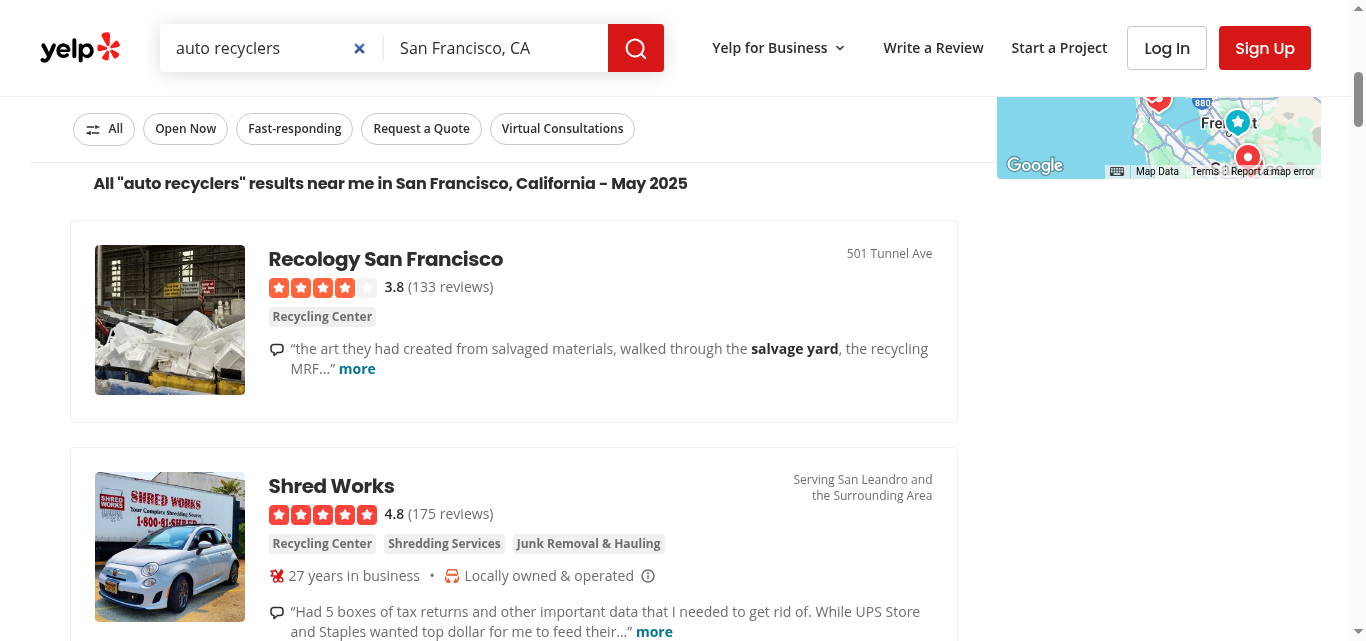Click the speech bubble icon in Recology review
Image resolution: width=1366 pixels, height=641 pixels.
click(277, 350)
